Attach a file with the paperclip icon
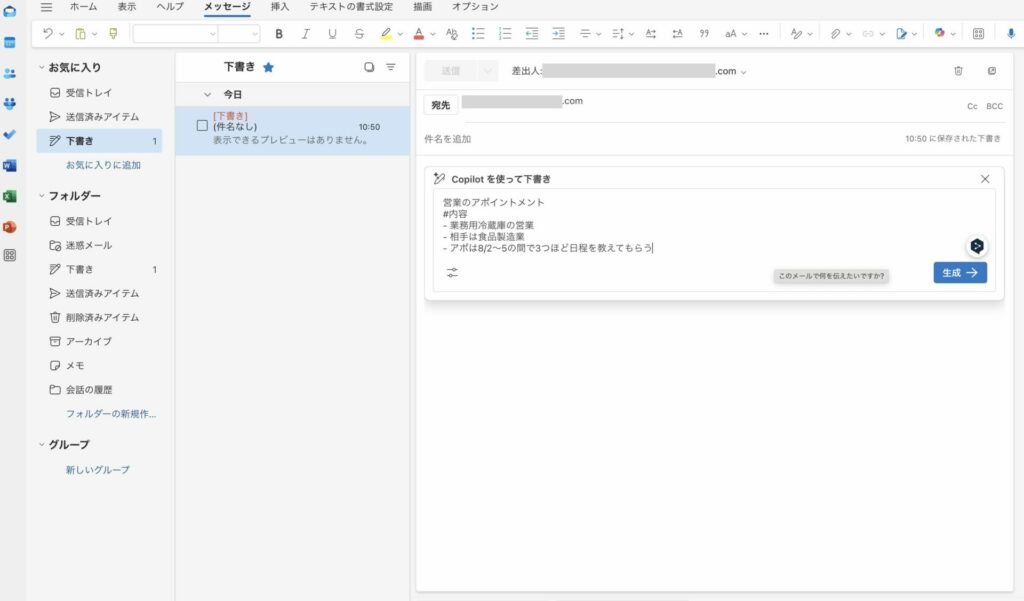Image resolution: width=1024 pixels, height=601 pixels. [x=838, y=33]
